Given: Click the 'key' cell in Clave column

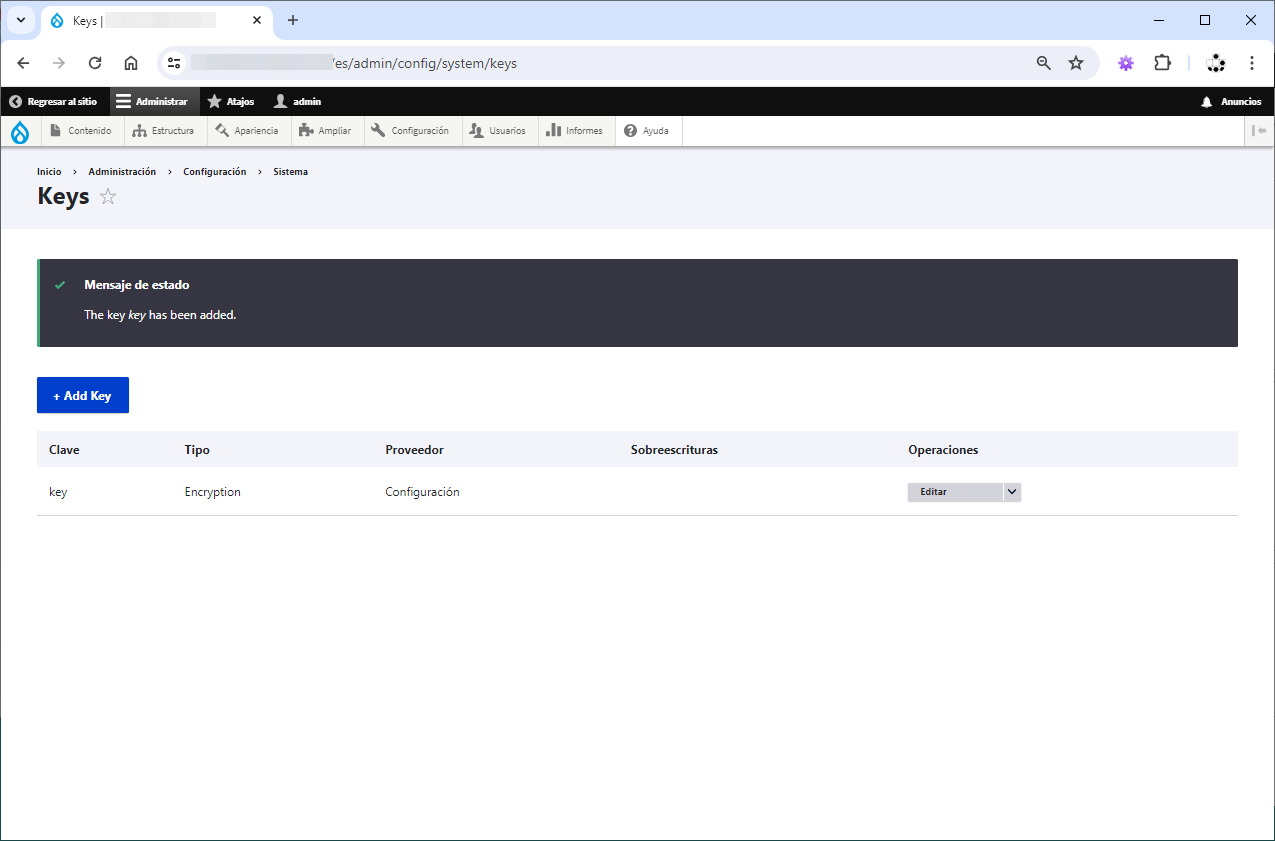Looking at the screenshot, I should coord(58,492).
